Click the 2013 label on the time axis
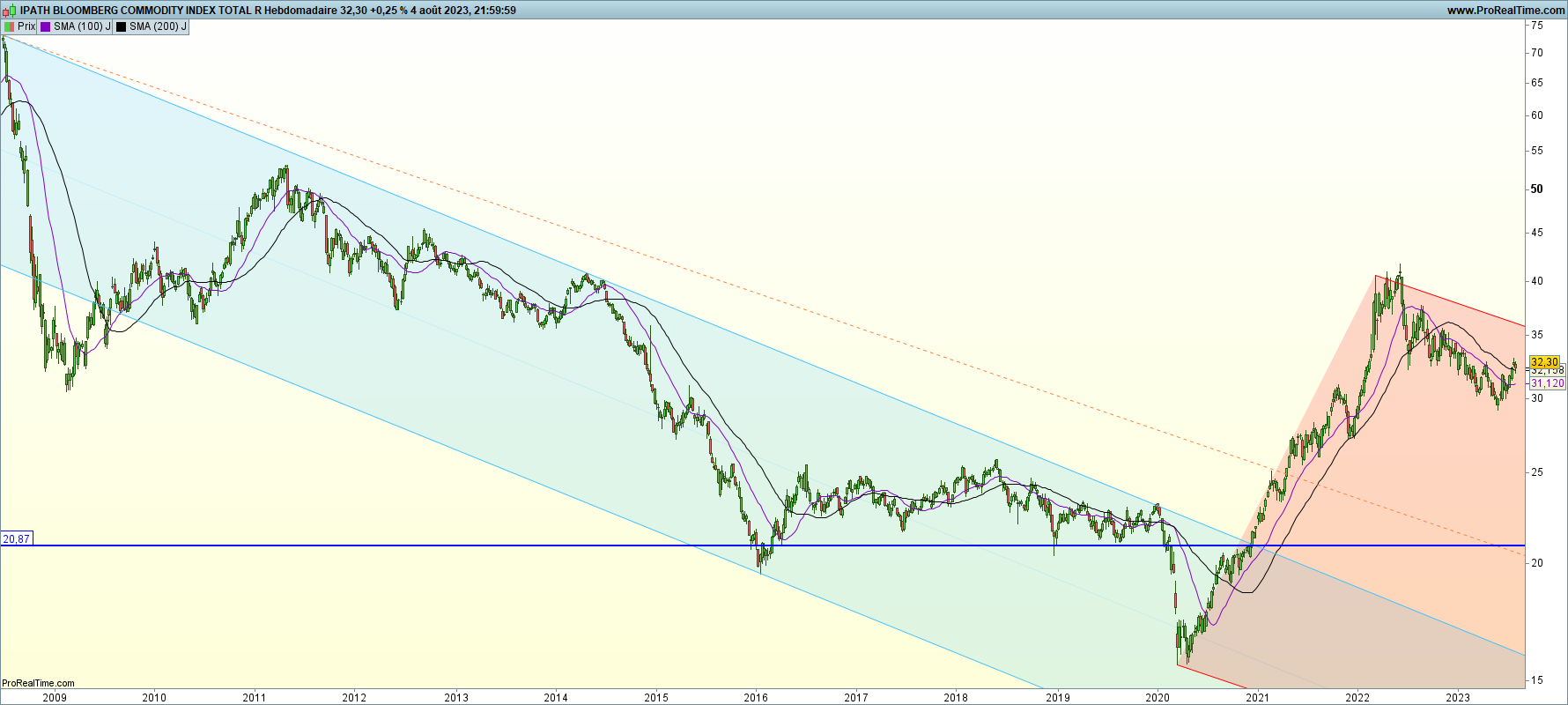This screenshot has width=1568, height=705. point(456,698)
